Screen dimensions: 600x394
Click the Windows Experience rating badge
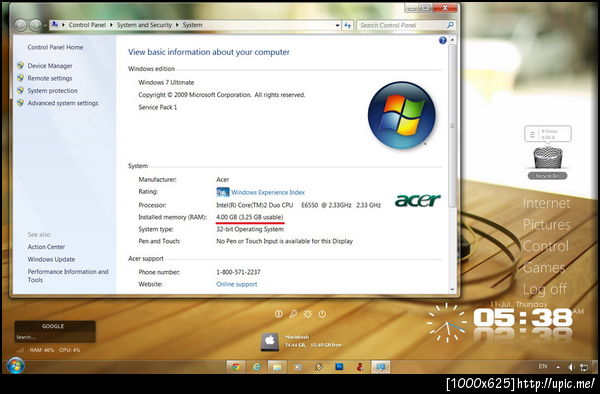click(223, 192)
